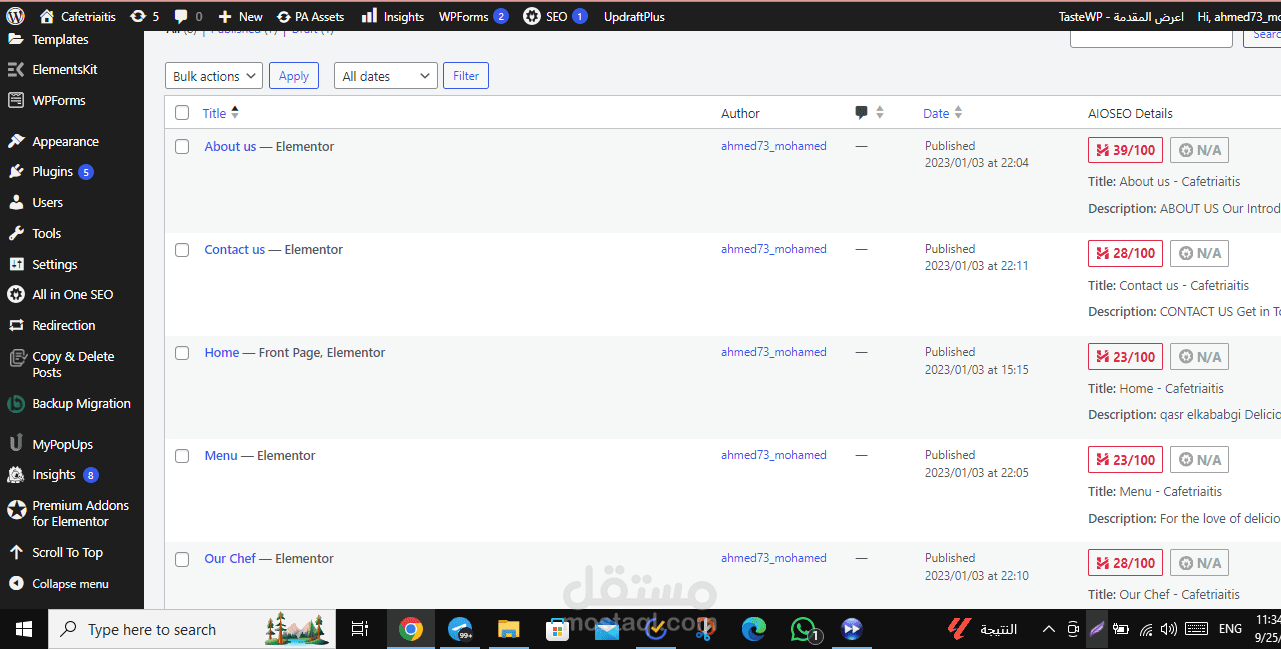1281x649 pixels.
Task: Click Scroll To Top sidebar item
Action: (x=67, y=552)
